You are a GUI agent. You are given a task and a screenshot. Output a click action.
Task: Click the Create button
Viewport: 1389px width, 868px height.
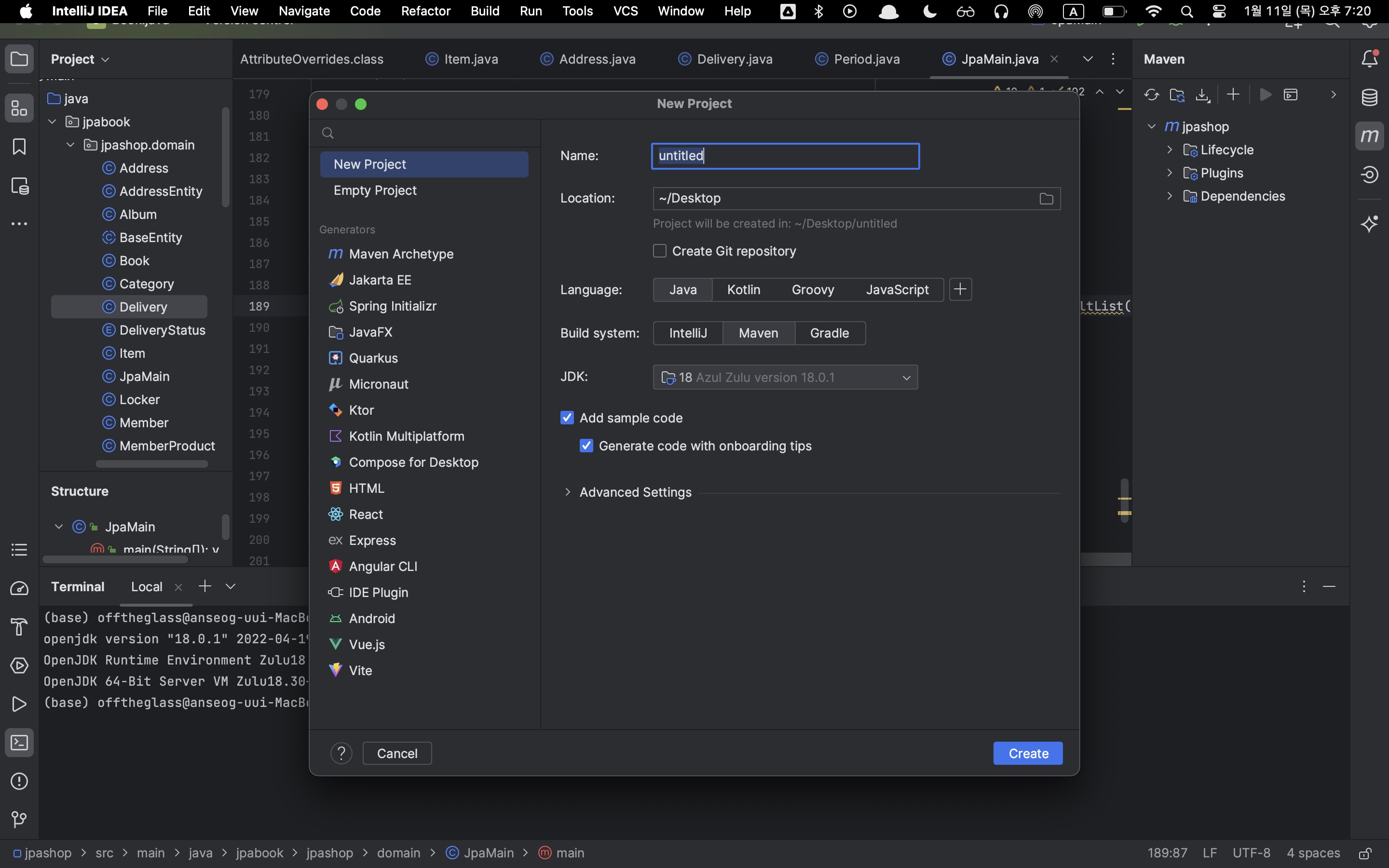pos(1027,753)
